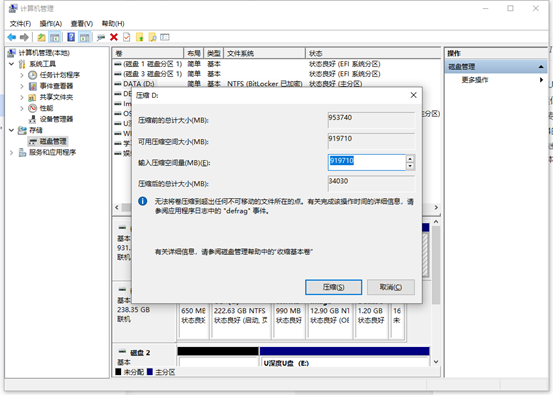553x395 pixels.
Task: Select the 计算机管理(本地) root node icon
Action: 11,53
